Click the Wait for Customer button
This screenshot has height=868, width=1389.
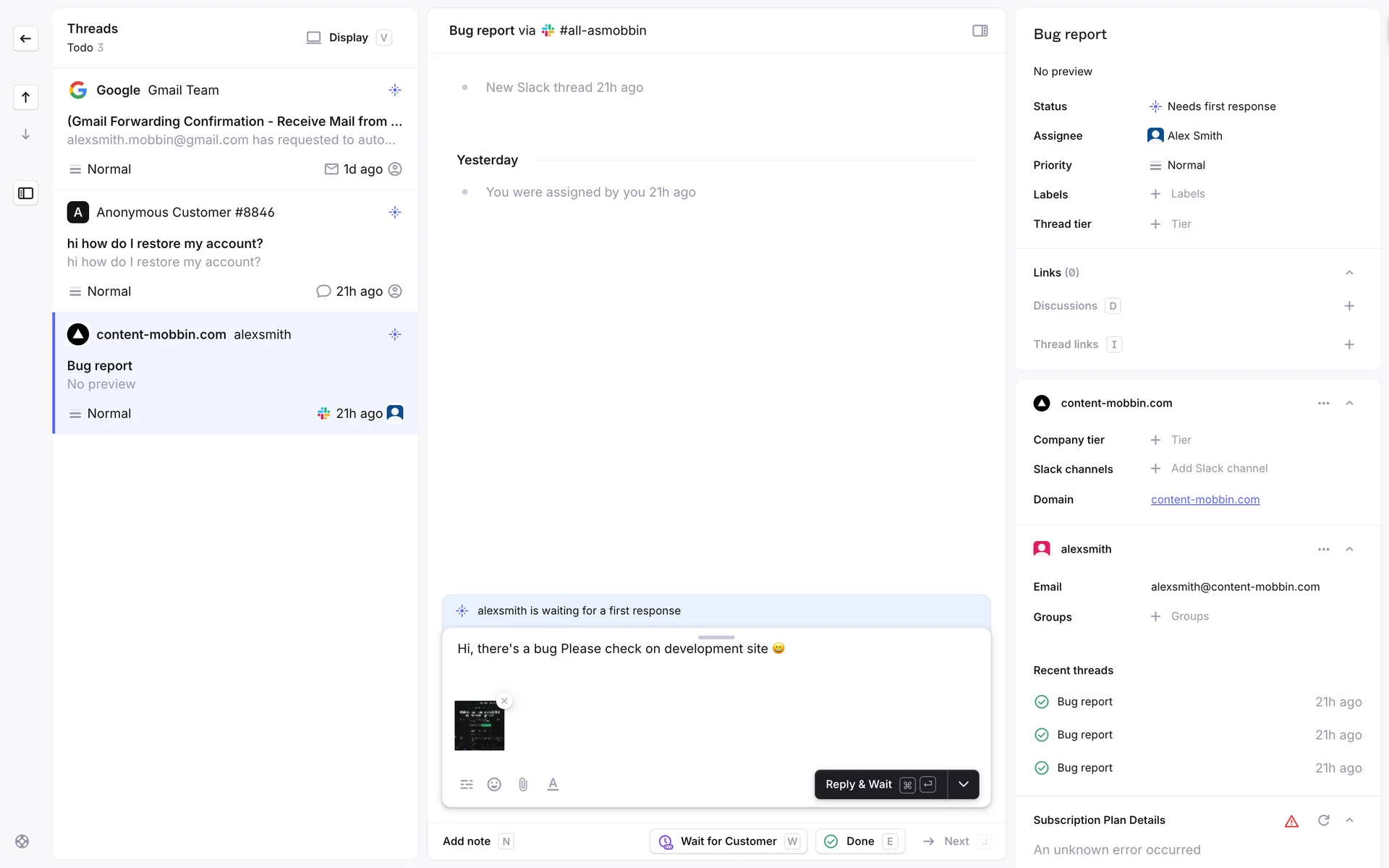coord(728,841)
